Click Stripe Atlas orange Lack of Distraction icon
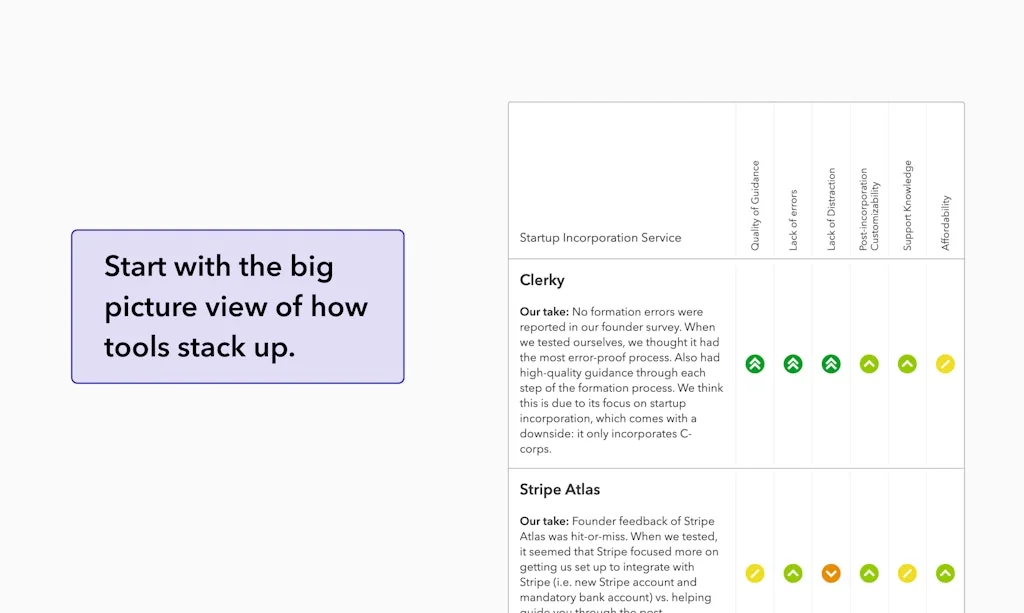This screenshot has width=1024, height=613. point(831,574)
